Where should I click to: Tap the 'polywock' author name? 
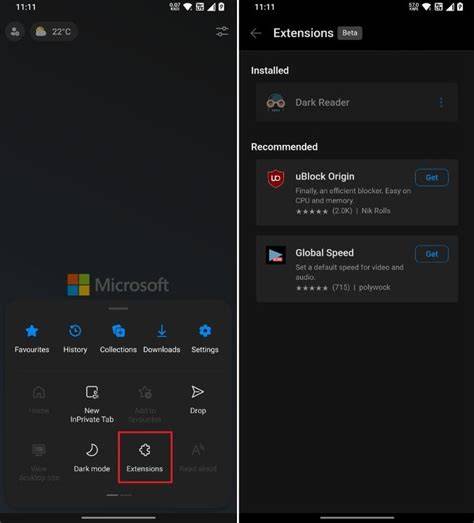(374, 287)
